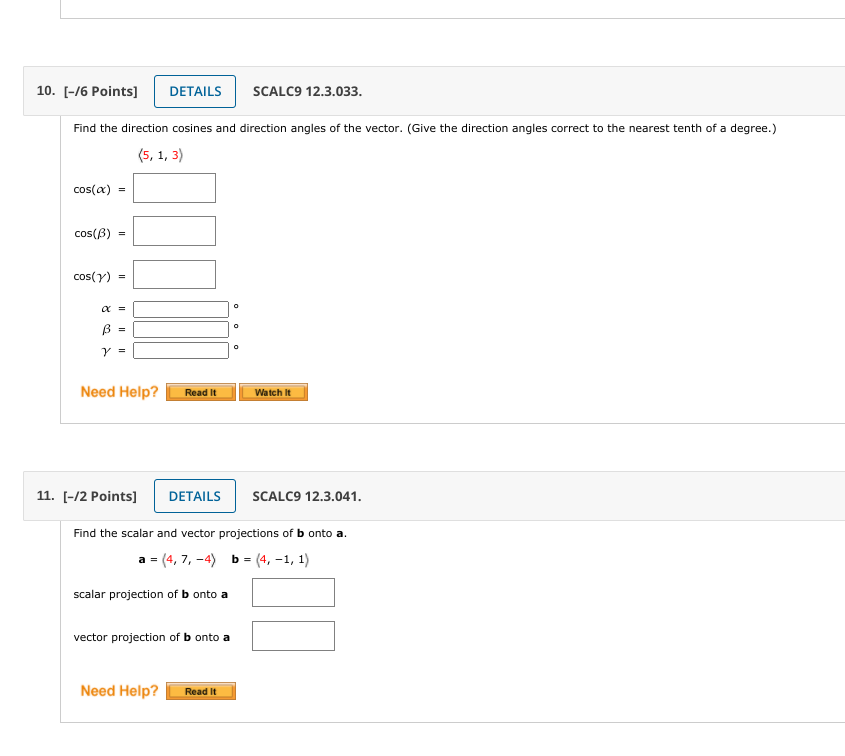
Task: Click the Read It icon for problem 10
Action: tap(200, 392)
